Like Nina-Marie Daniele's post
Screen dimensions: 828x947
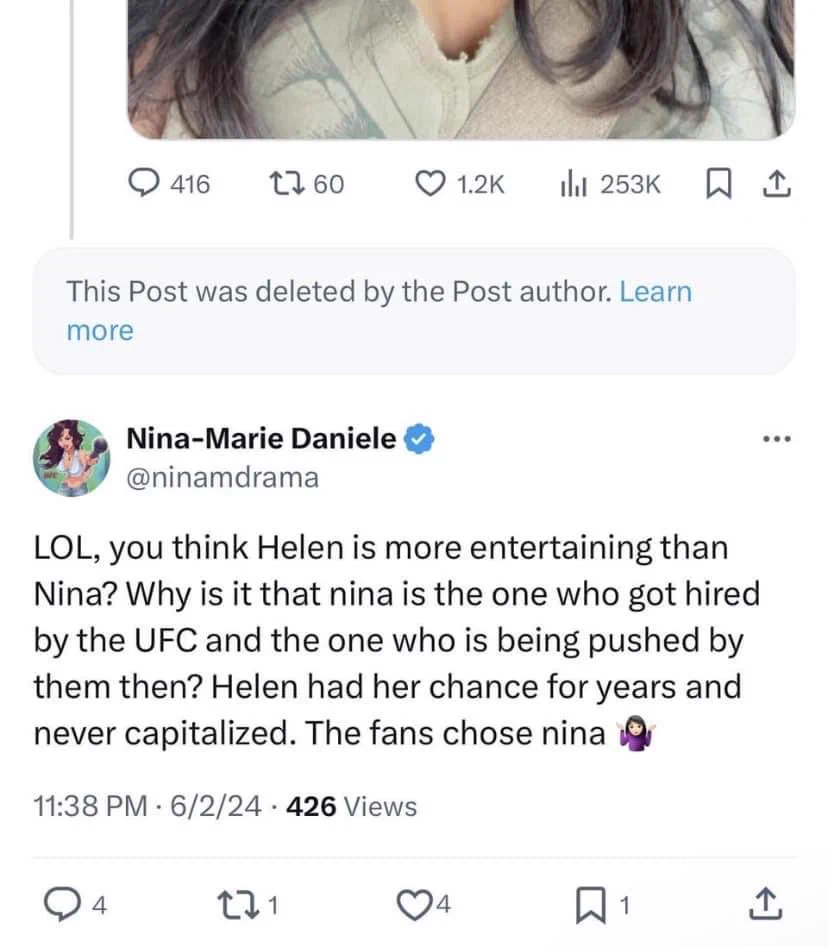coord(424,904)
